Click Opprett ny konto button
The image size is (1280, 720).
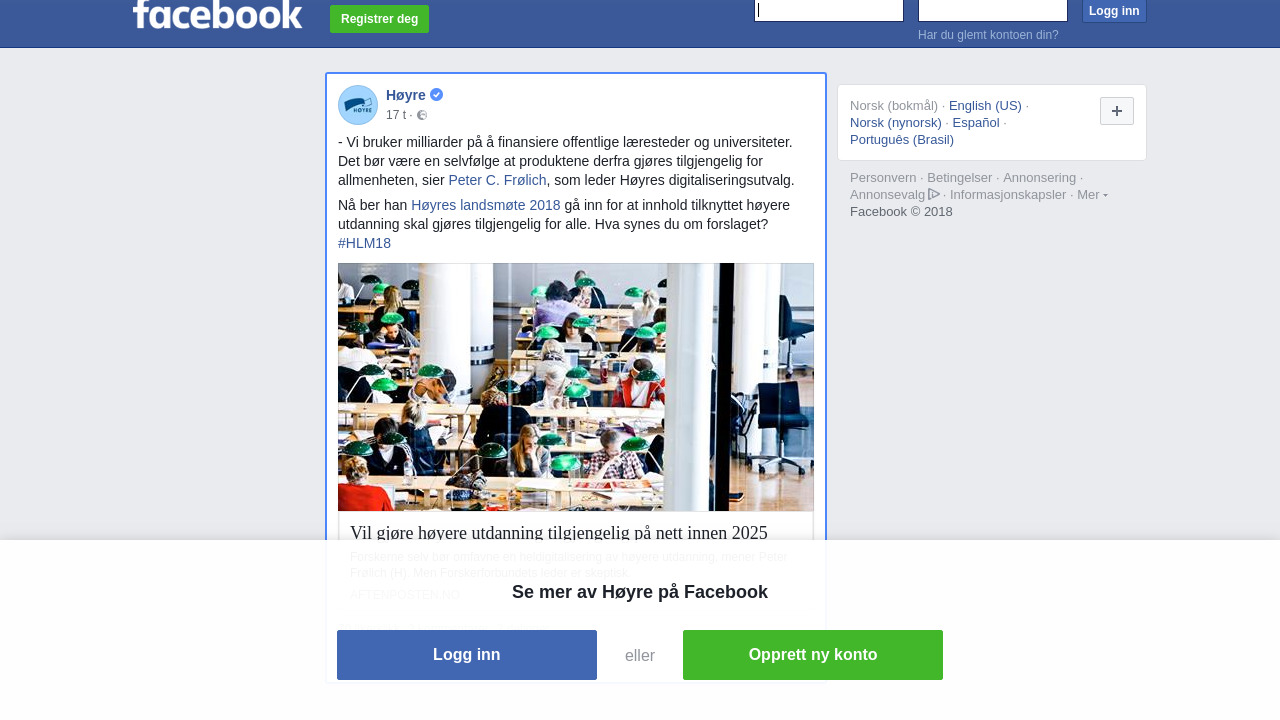[x=813, y=655]
